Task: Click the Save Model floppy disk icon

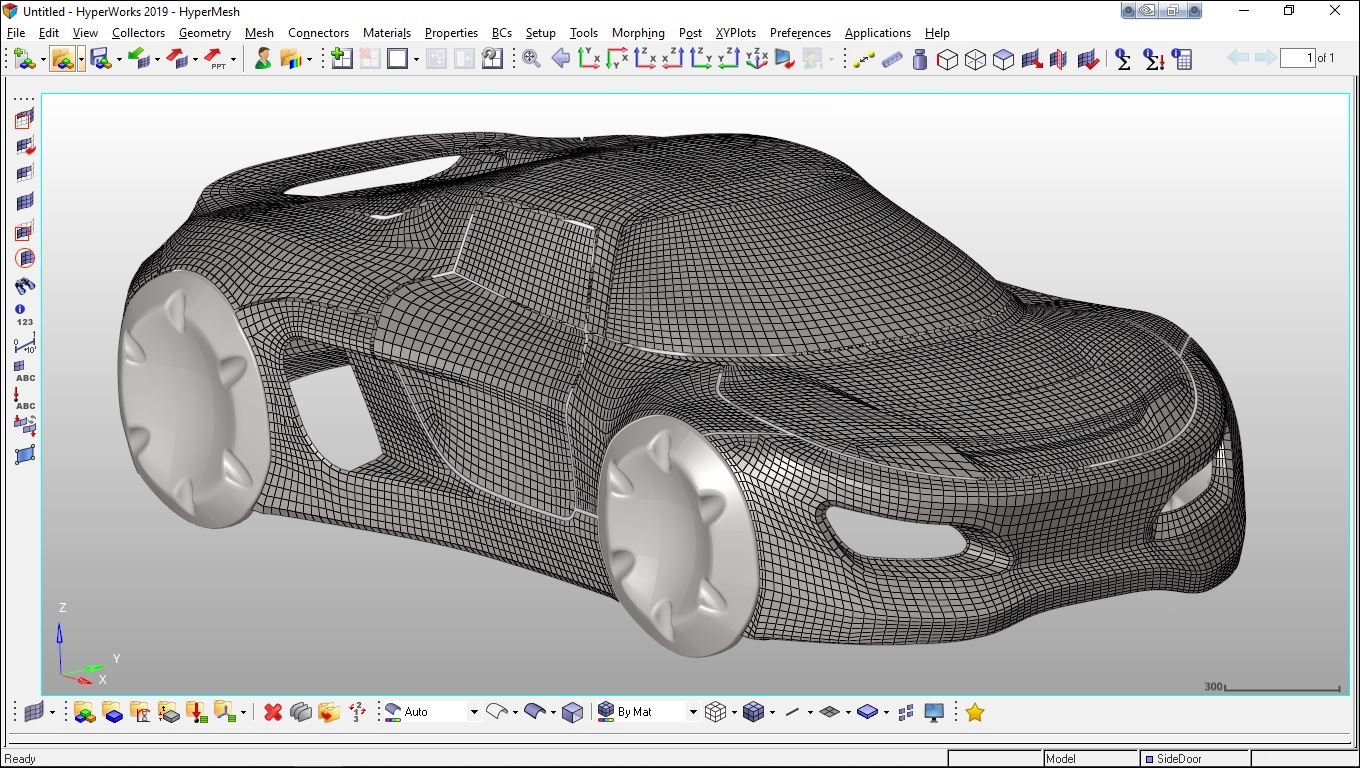Action: [x=100, y=59]
